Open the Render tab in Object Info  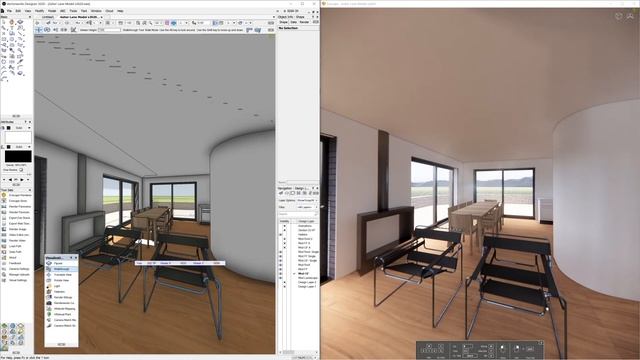(304, 22)
